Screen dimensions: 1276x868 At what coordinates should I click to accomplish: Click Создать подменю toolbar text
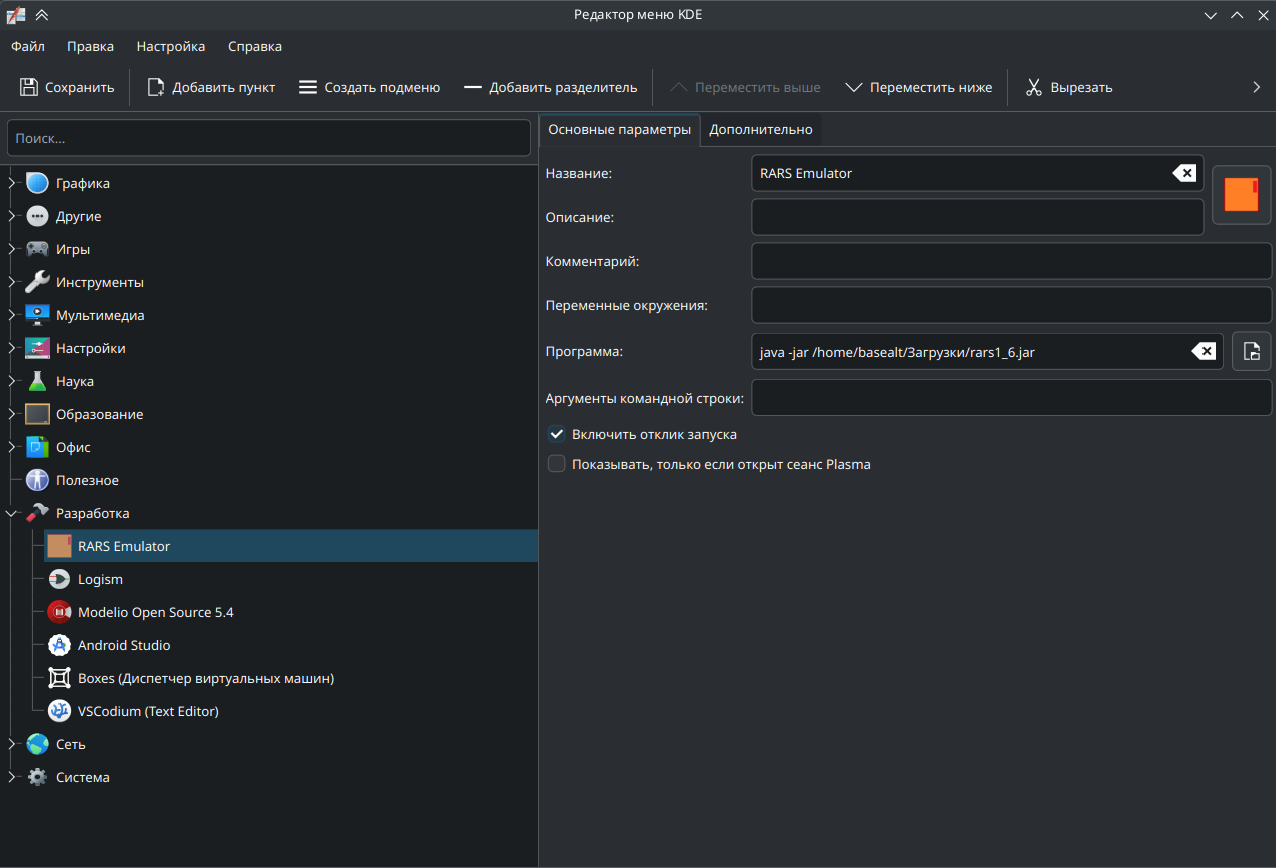(383, 87)
